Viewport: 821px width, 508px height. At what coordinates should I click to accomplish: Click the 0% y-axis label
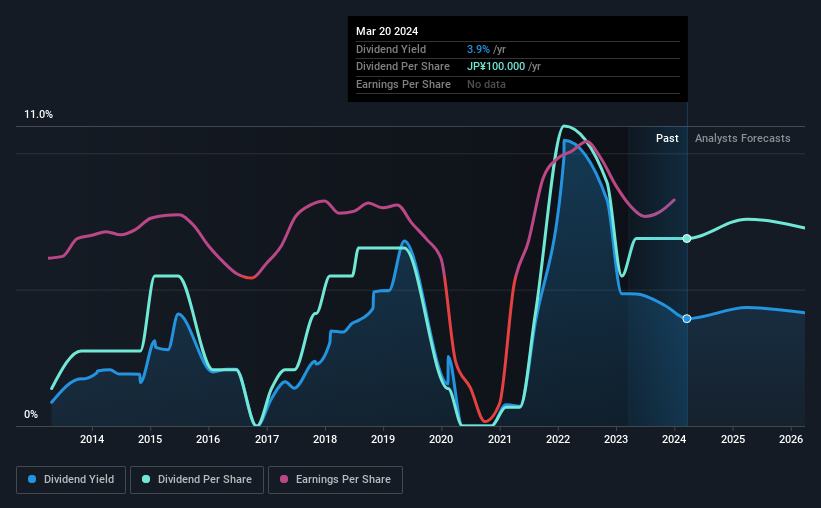(x=31, y=414)
